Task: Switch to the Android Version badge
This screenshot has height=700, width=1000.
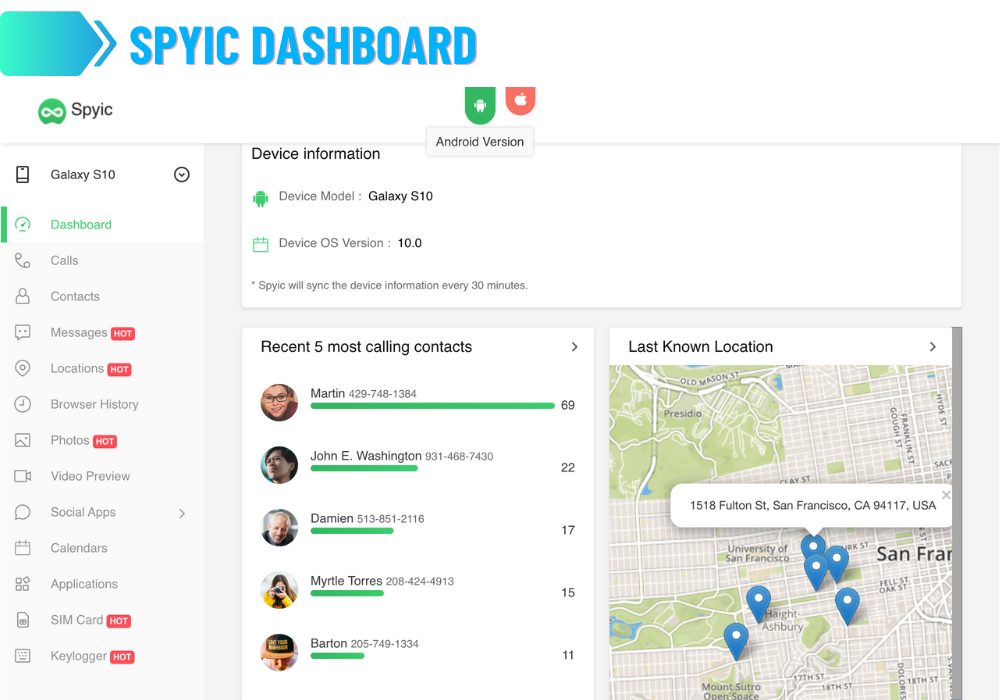Action: tap(479, 104)
